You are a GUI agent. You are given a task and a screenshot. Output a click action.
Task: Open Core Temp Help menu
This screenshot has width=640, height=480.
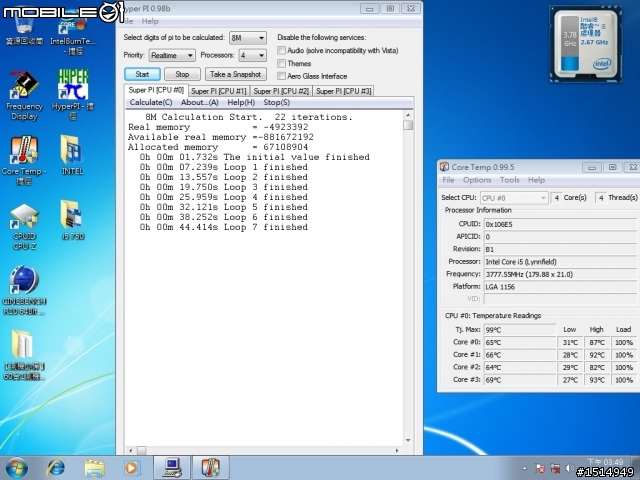click(x=536, y=180)
